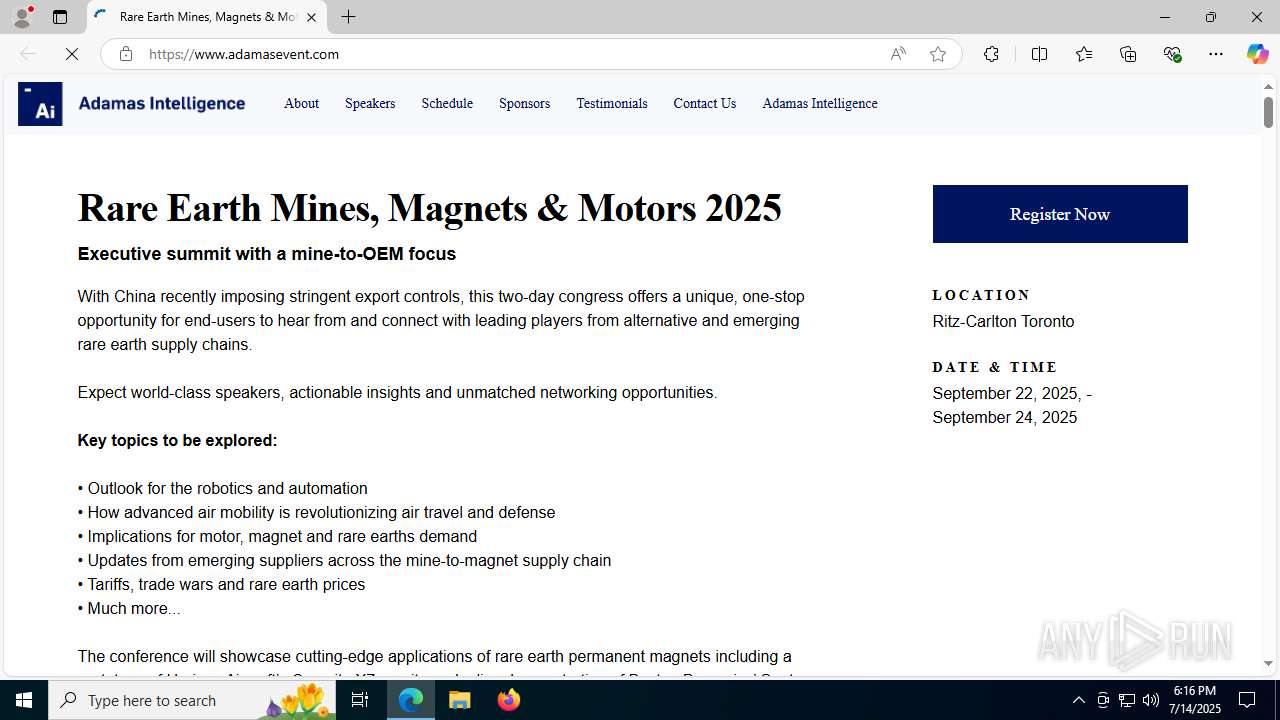Open the Favorites list icon
The image size is (1280, 720).
coord(1084,54)
